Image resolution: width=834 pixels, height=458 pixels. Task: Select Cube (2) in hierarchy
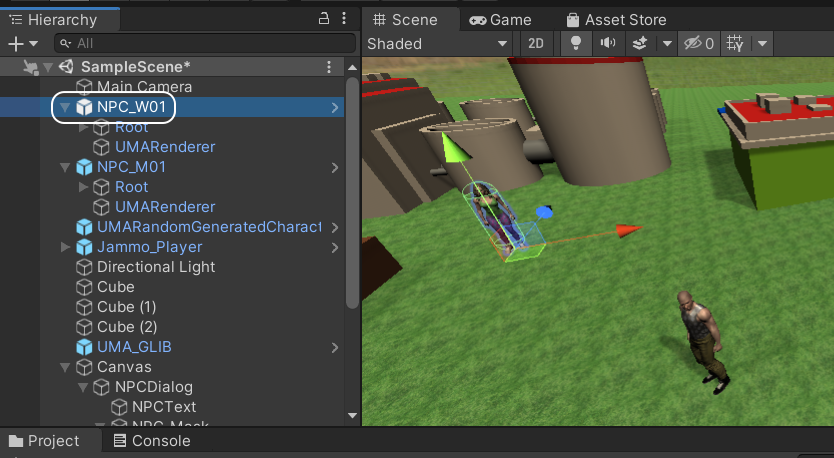127,327
